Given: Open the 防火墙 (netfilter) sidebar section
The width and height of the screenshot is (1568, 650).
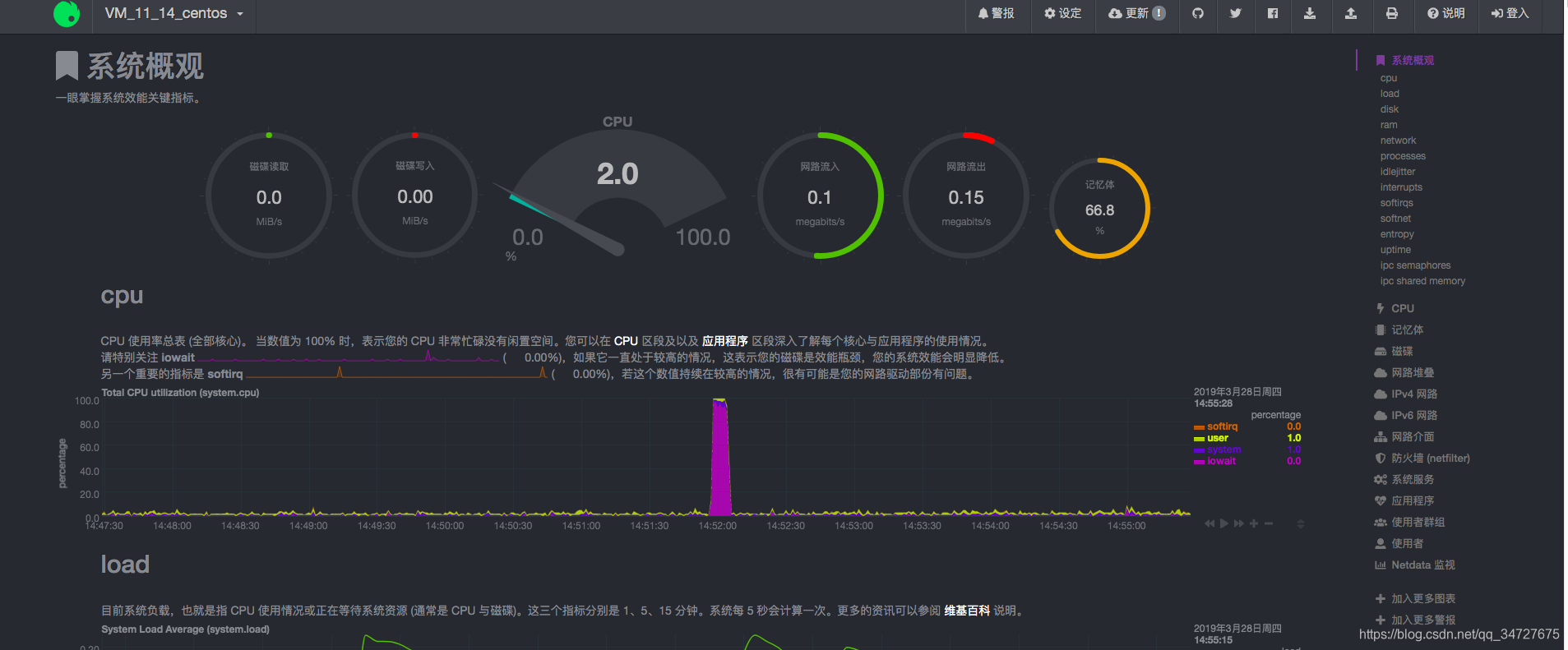Looking at the screenshot, I should [x=1422, y=459].
